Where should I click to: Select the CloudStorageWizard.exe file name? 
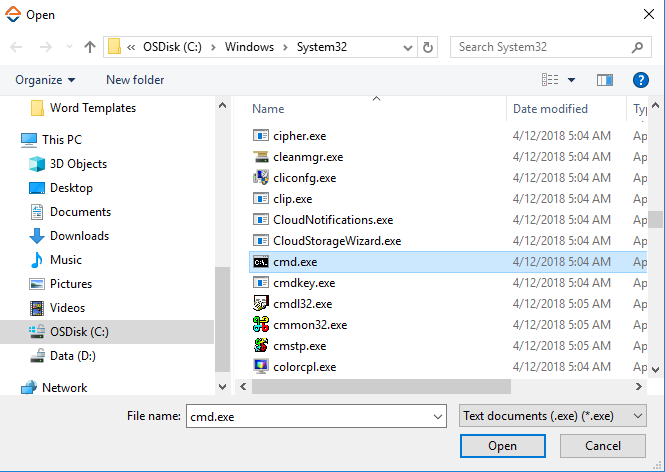pos(337,241)
